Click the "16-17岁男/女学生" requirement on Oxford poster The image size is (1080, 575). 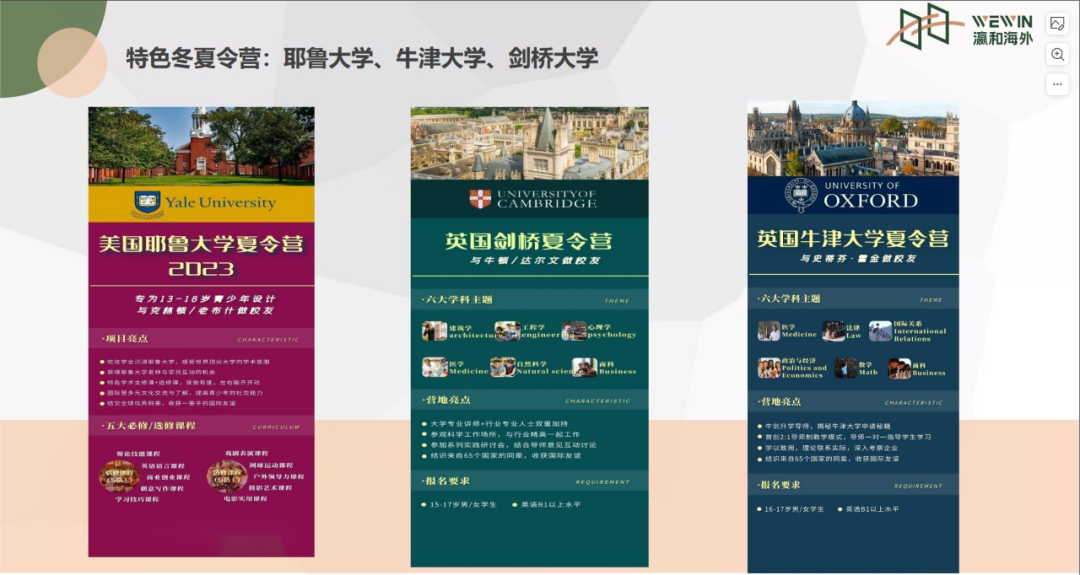pos(793,510)
